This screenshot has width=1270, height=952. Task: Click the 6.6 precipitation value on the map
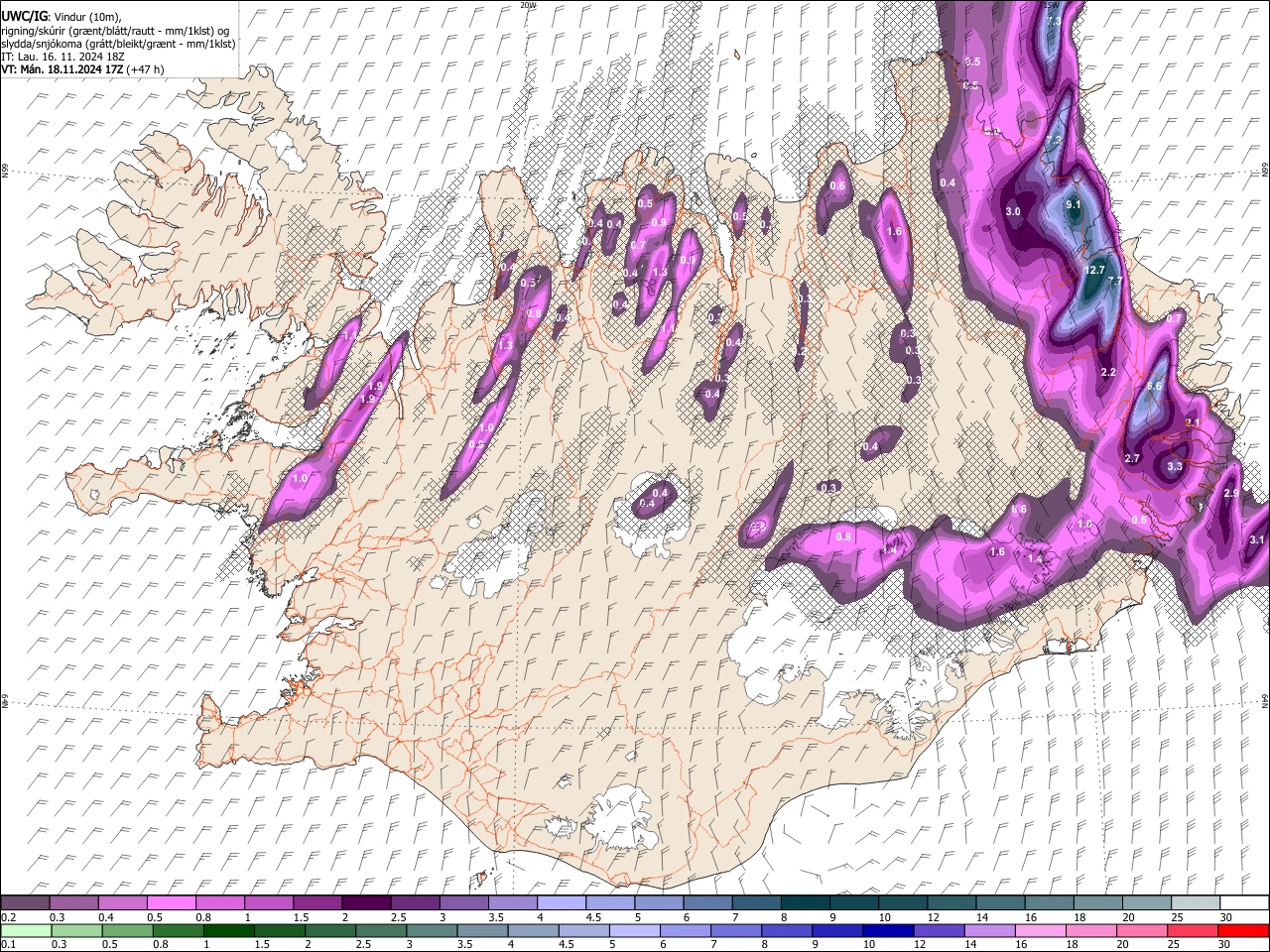1154,387
